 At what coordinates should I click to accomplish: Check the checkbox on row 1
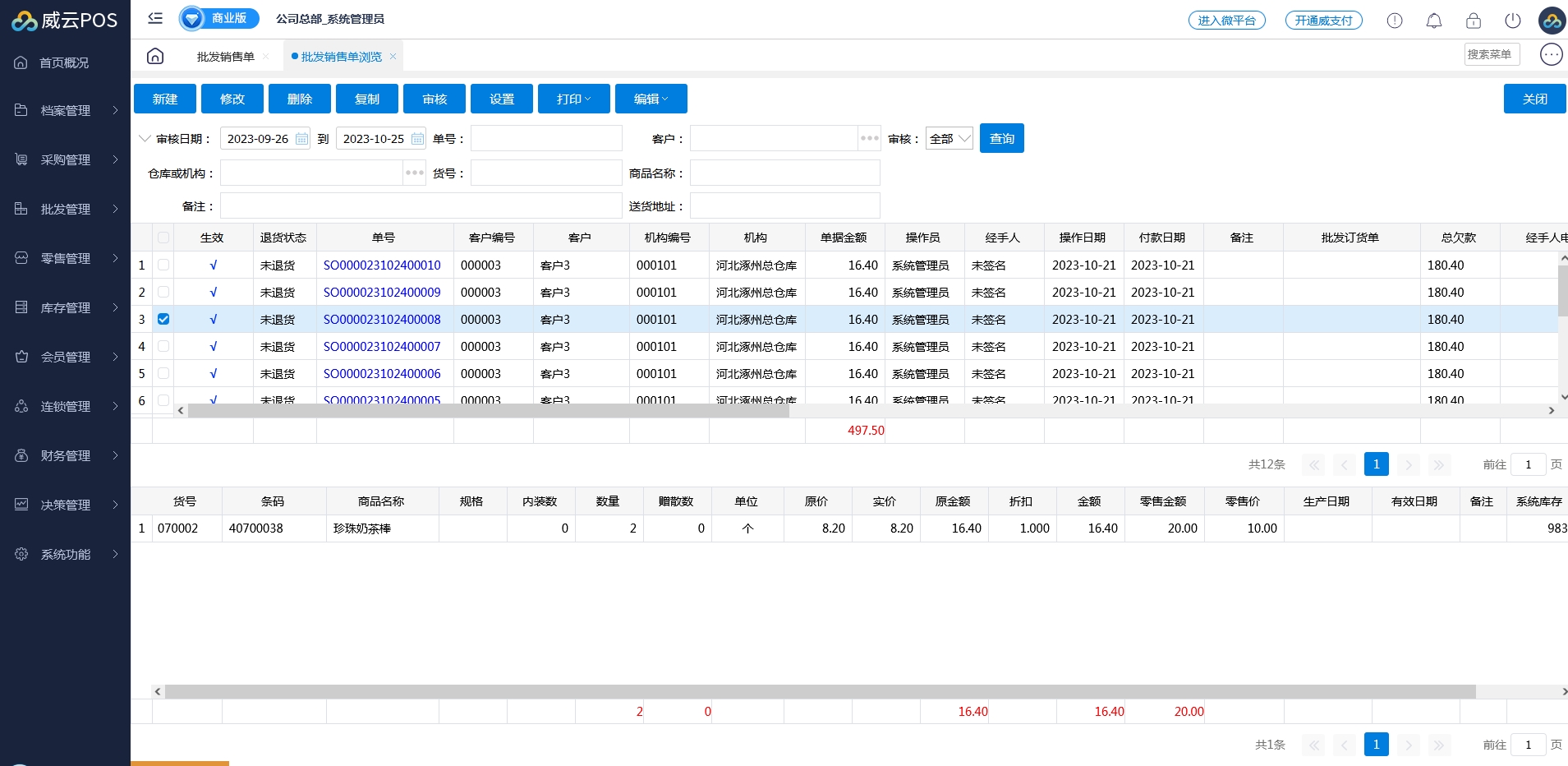point(163,265)
